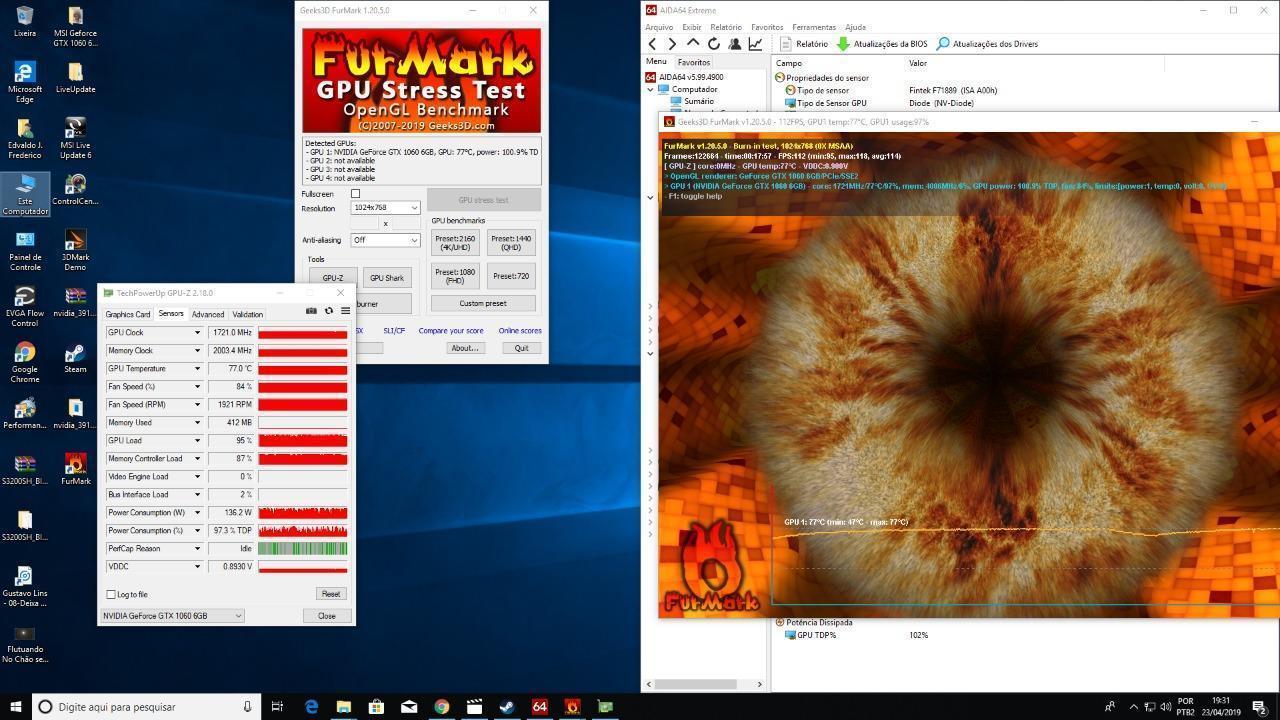Open MSI Live Update 6 desktop icon

[x=75, y=137]
